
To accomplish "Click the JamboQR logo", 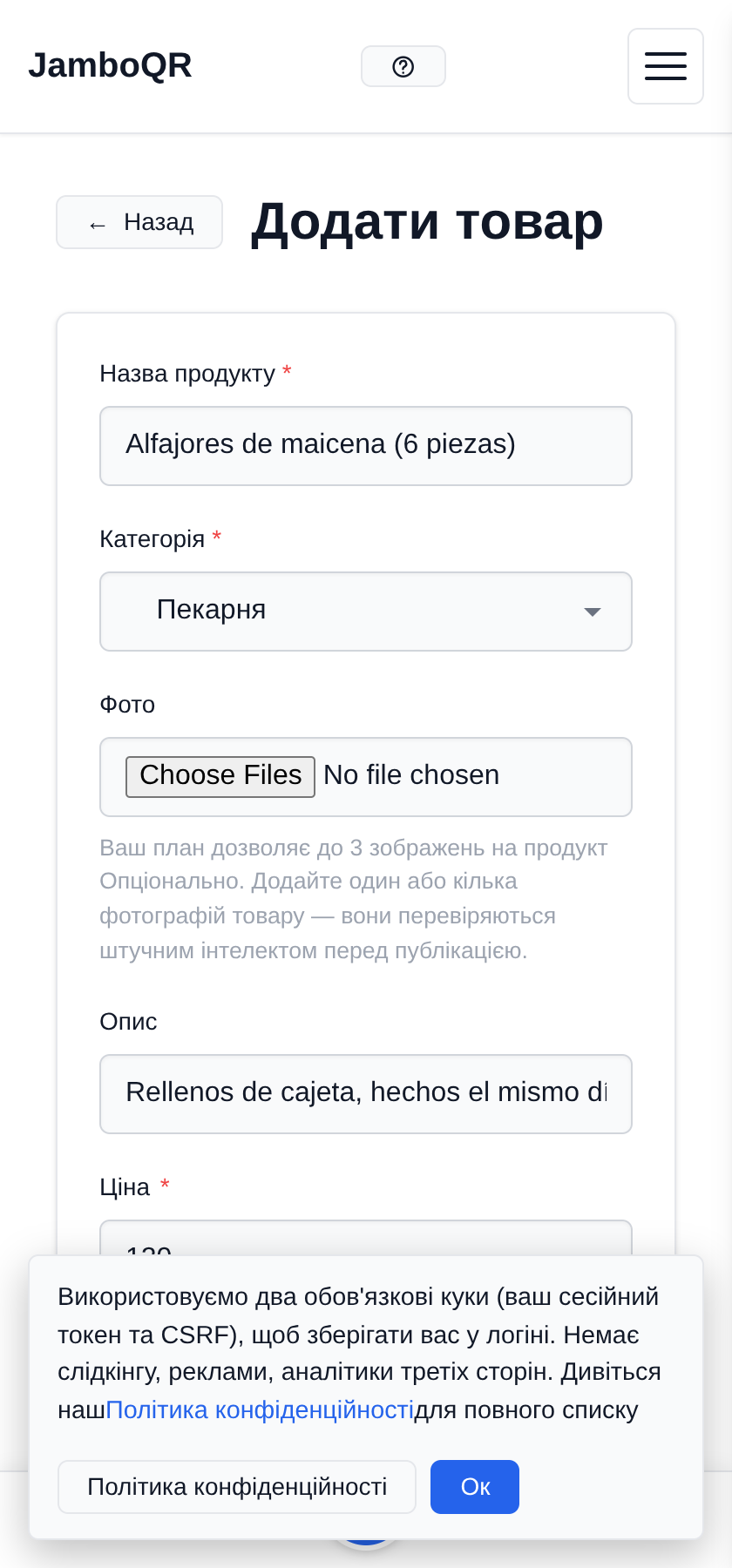I will click(110, 65).
